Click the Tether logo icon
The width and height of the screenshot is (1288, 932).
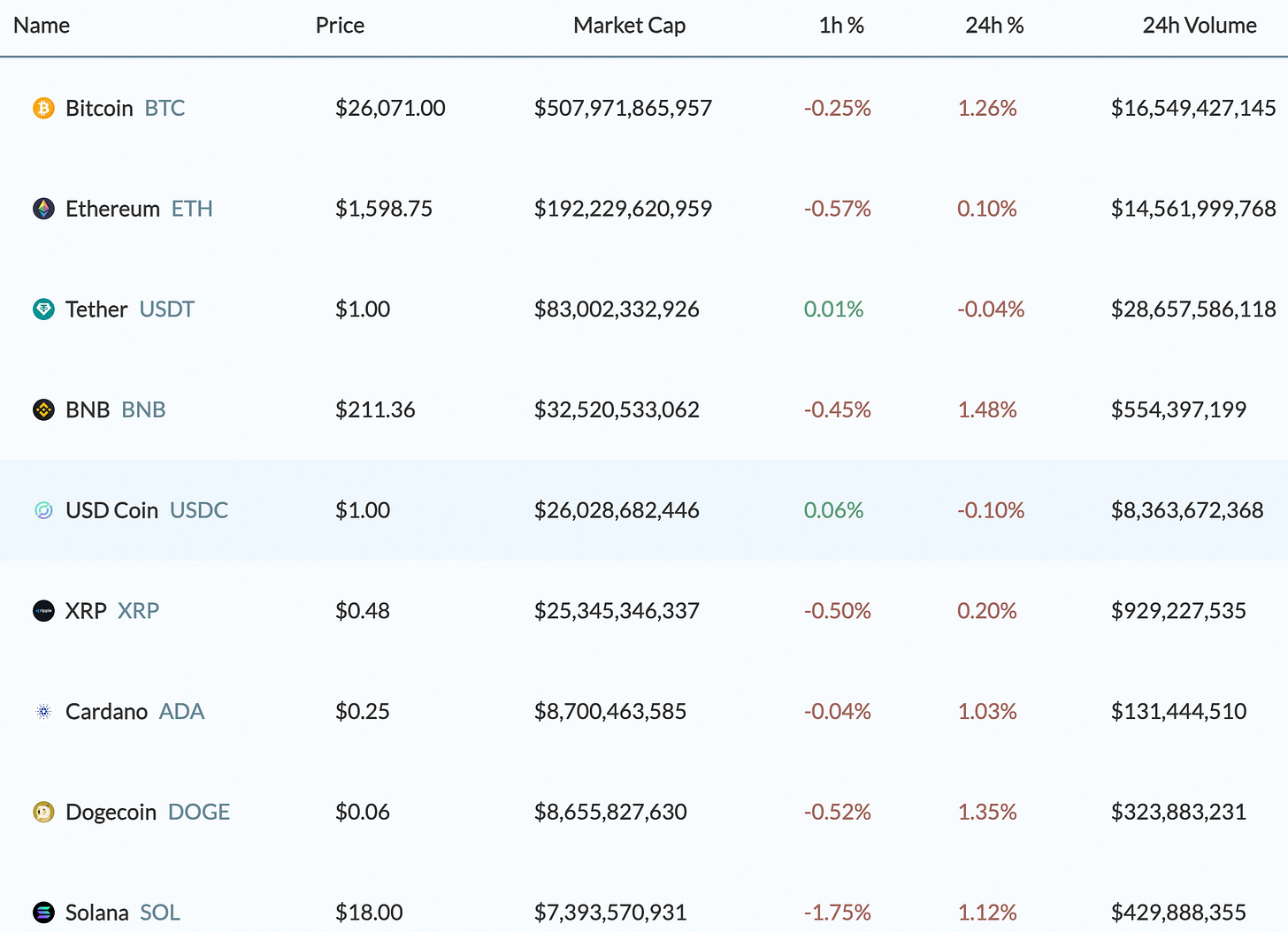pyautogui.click(x=43, y=309)
